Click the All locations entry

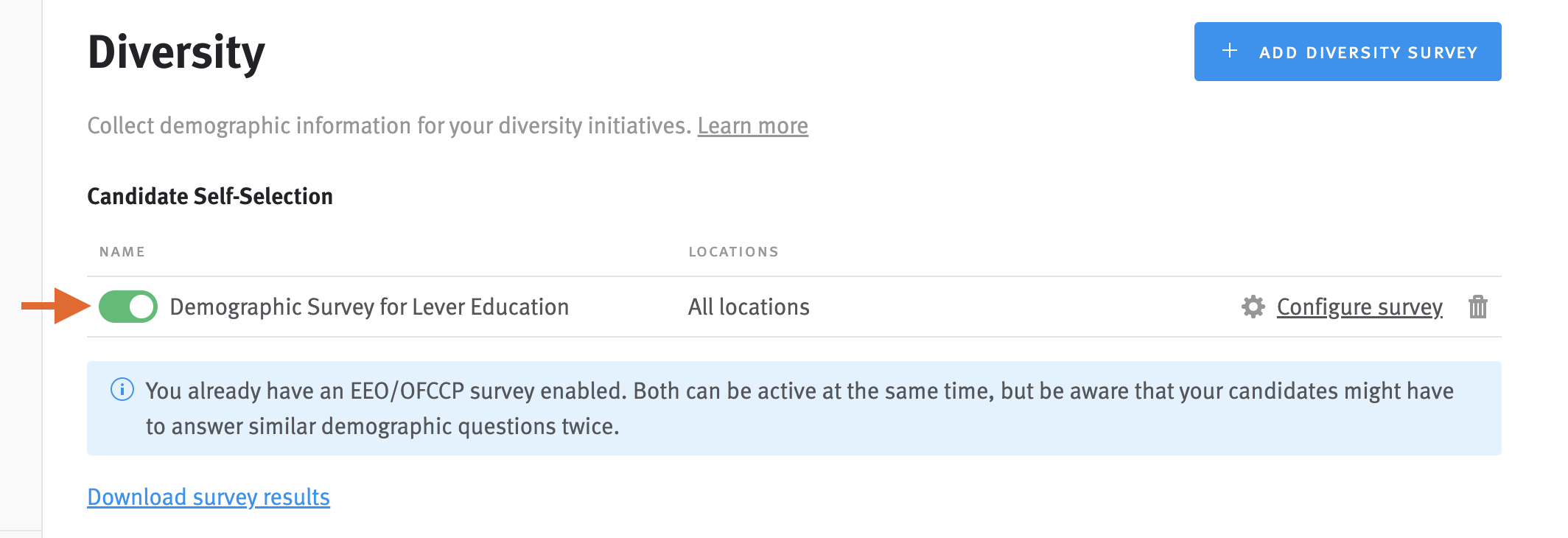tap(747, 307)
